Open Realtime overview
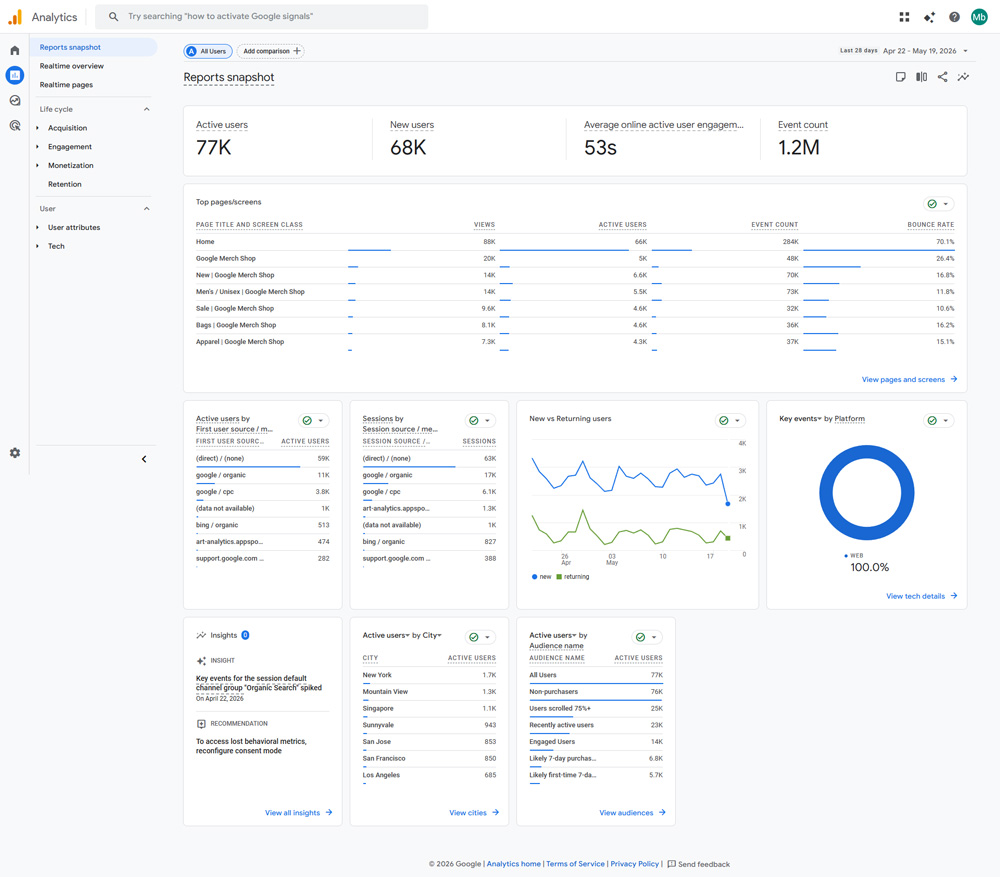Image resolution: width=1000 pixels, height=877 pixels. pyautogui.click(x=71, y=66)
